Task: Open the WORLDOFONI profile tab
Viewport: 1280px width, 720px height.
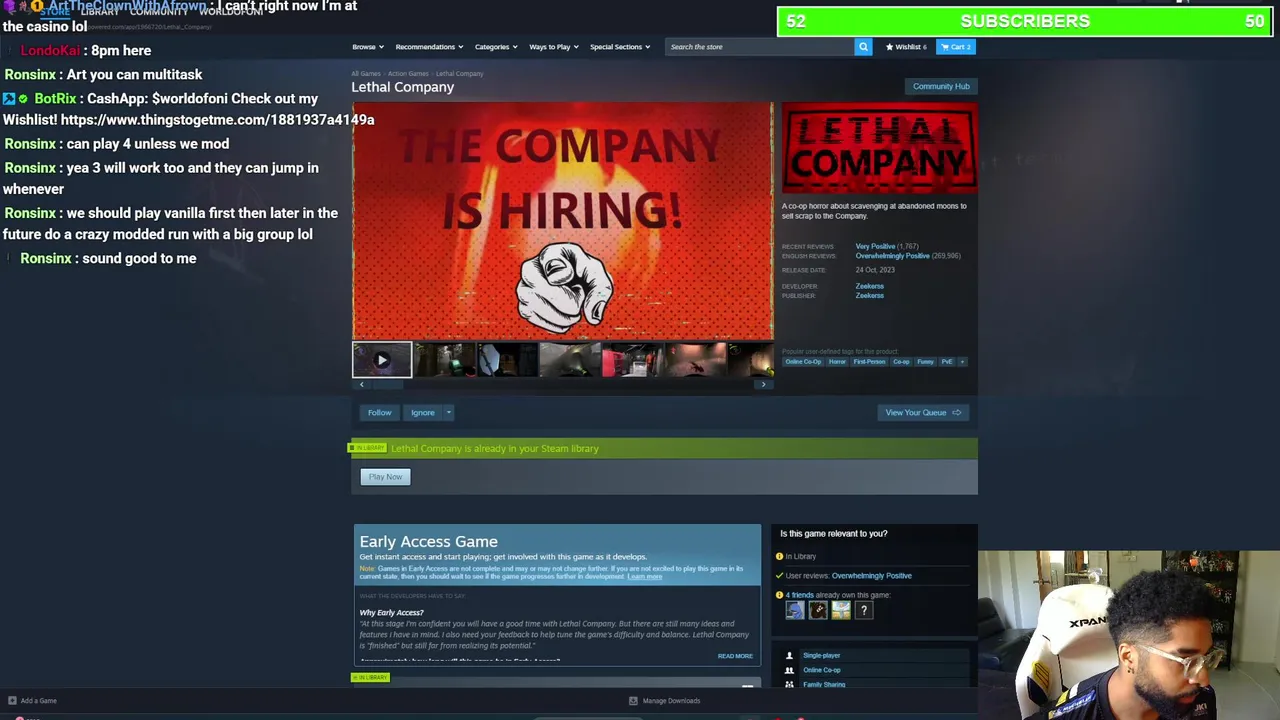Action: point(231,12)
